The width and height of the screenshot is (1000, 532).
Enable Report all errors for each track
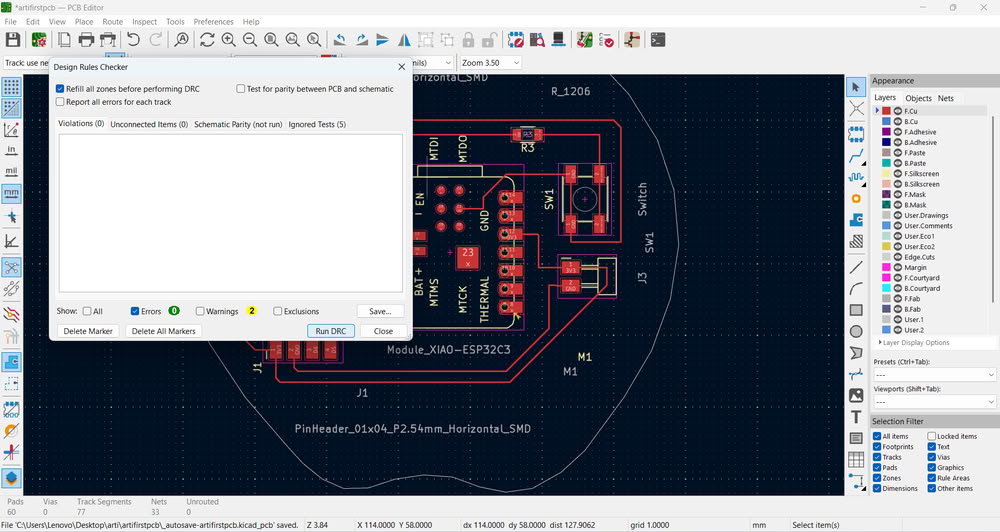(60, 101)
